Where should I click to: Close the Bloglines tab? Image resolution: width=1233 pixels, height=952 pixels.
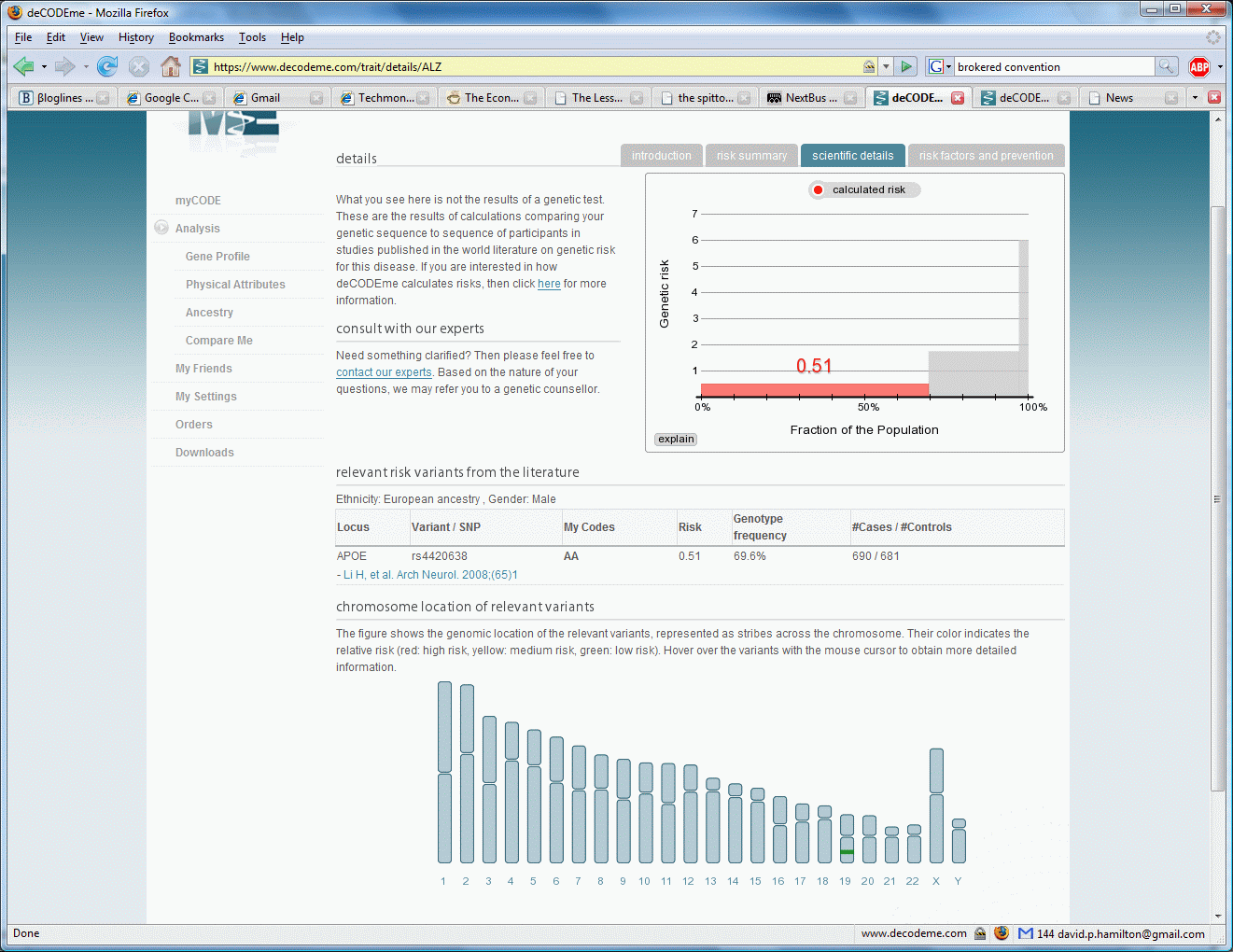[103, 98]
